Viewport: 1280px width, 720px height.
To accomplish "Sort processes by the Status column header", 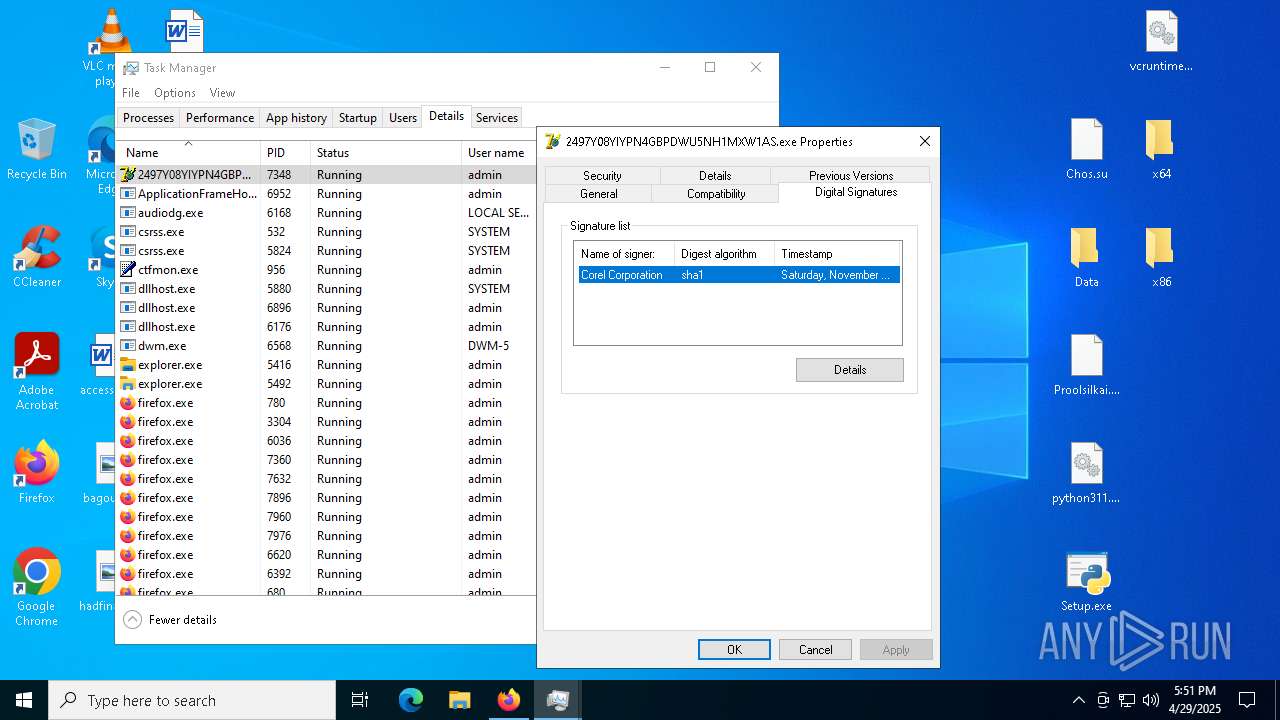I will click(x=385, y=153).
